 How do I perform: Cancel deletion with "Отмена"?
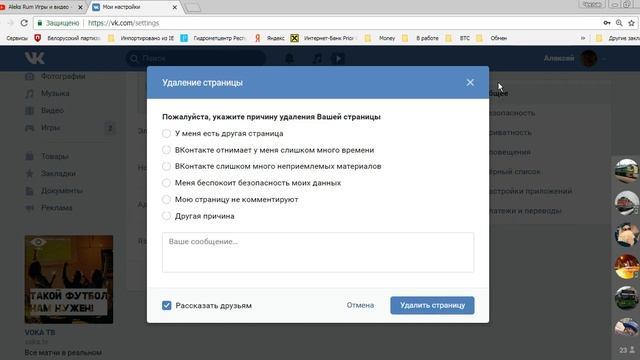point(360,305)
